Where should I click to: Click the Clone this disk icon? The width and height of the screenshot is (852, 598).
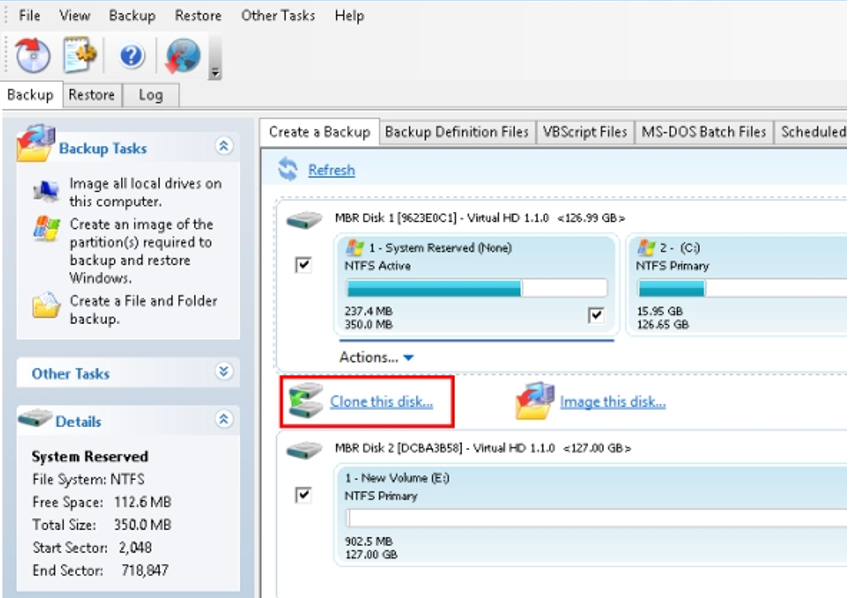click(305, 401)
